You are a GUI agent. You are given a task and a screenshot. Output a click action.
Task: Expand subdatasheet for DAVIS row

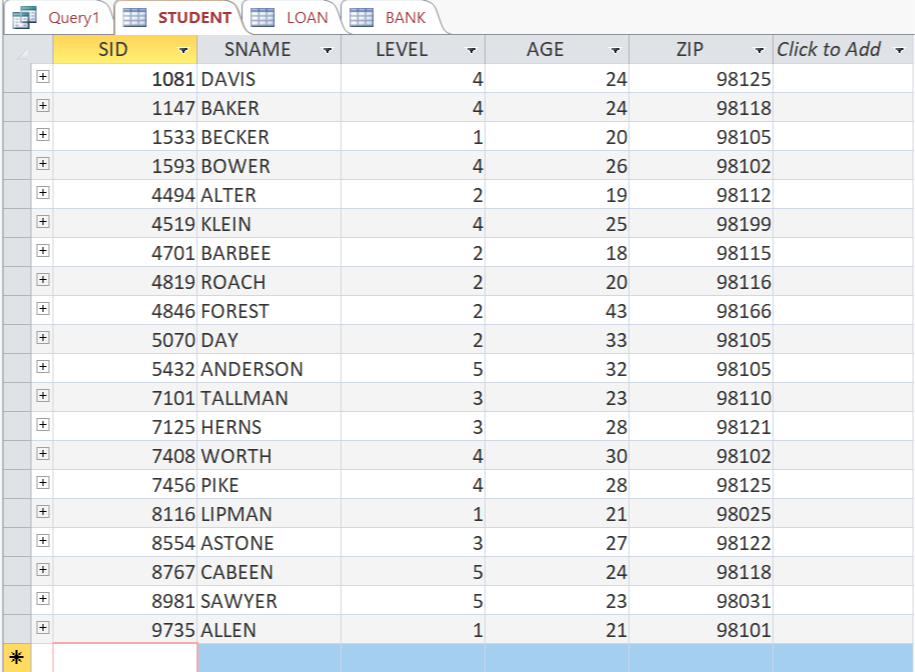point(43,76)
